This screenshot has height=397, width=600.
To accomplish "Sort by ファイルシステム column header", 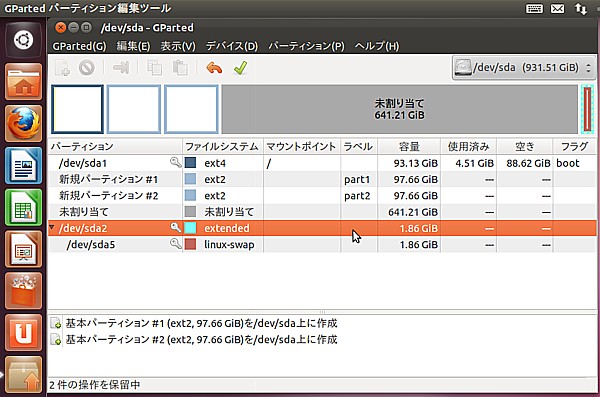I will [x=223, y=147].
